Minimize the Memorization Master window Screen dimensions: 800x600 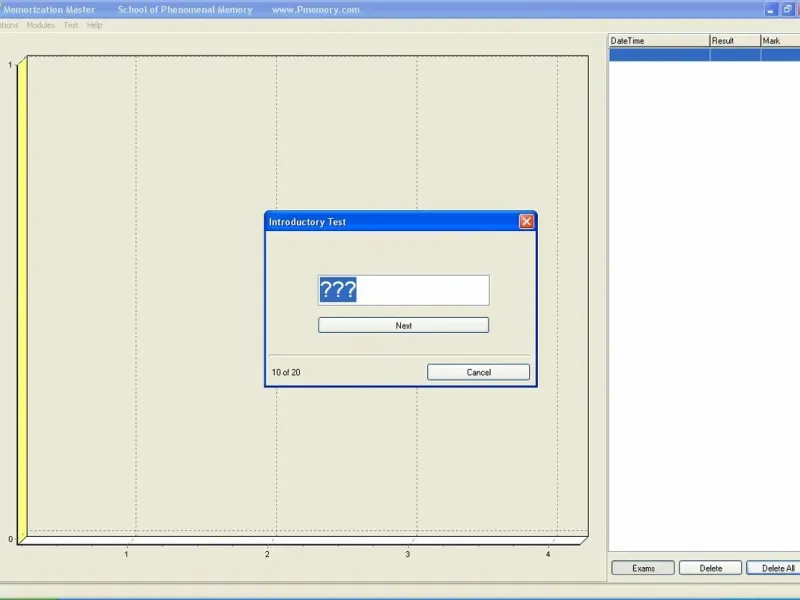tap(770, 9)
